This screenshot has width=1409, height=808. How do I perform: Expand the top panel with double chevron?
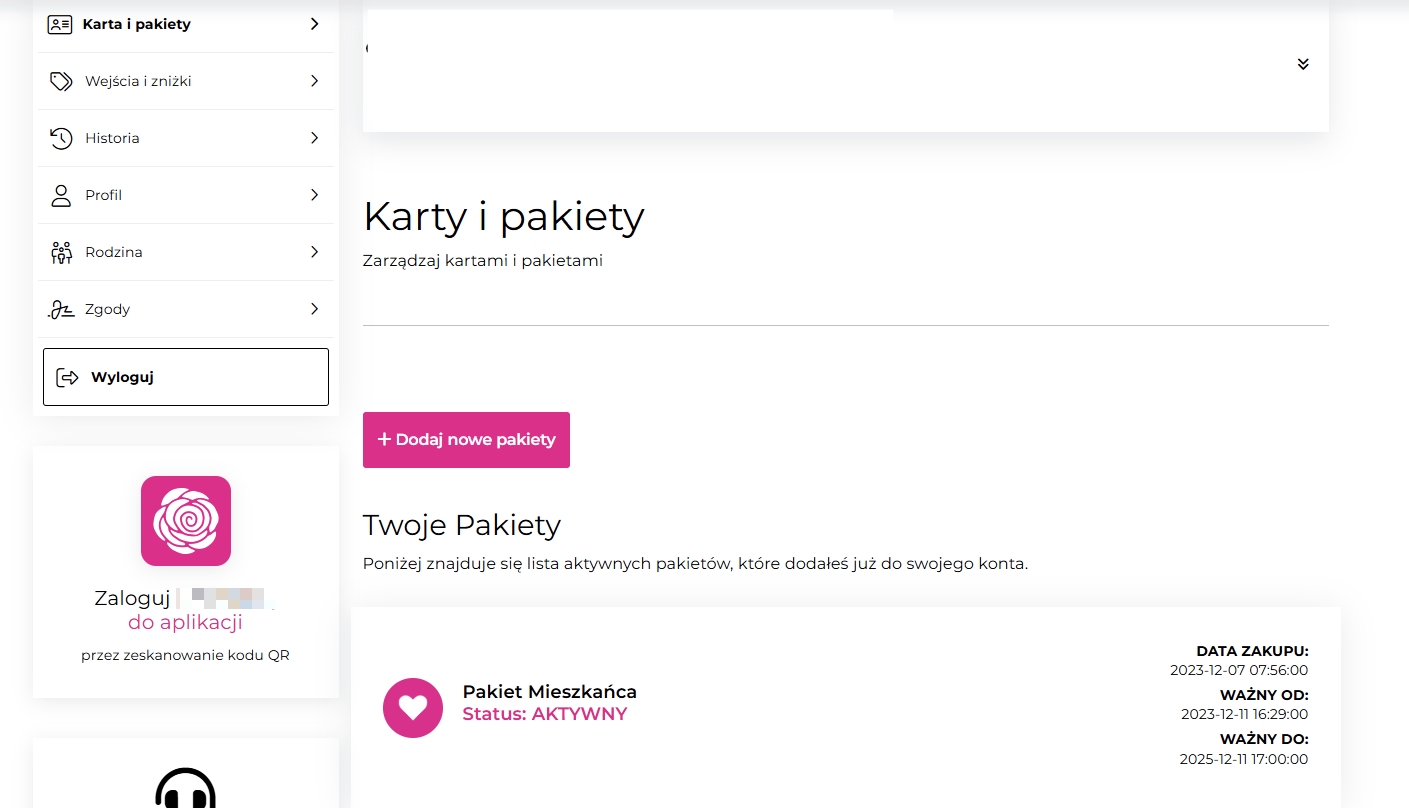point(1302,64)
